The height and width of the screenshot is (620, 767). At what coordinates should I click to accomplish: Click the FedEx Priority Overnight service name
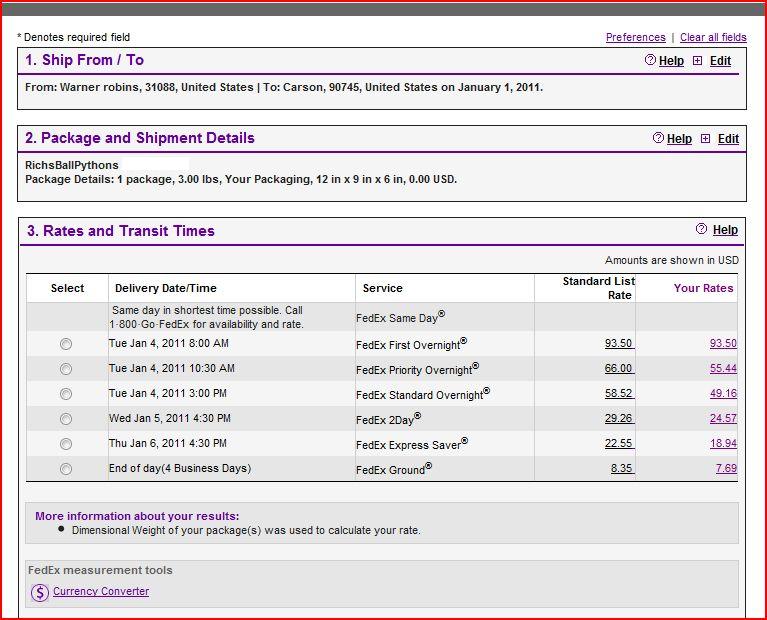[x=417, y=368]
